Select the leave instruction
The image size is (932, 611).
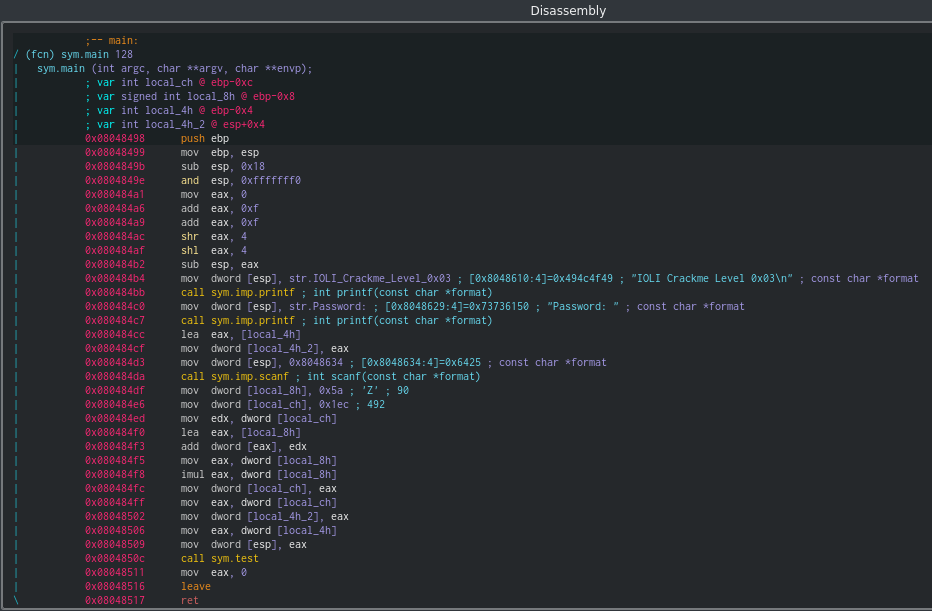coord(196,587)
